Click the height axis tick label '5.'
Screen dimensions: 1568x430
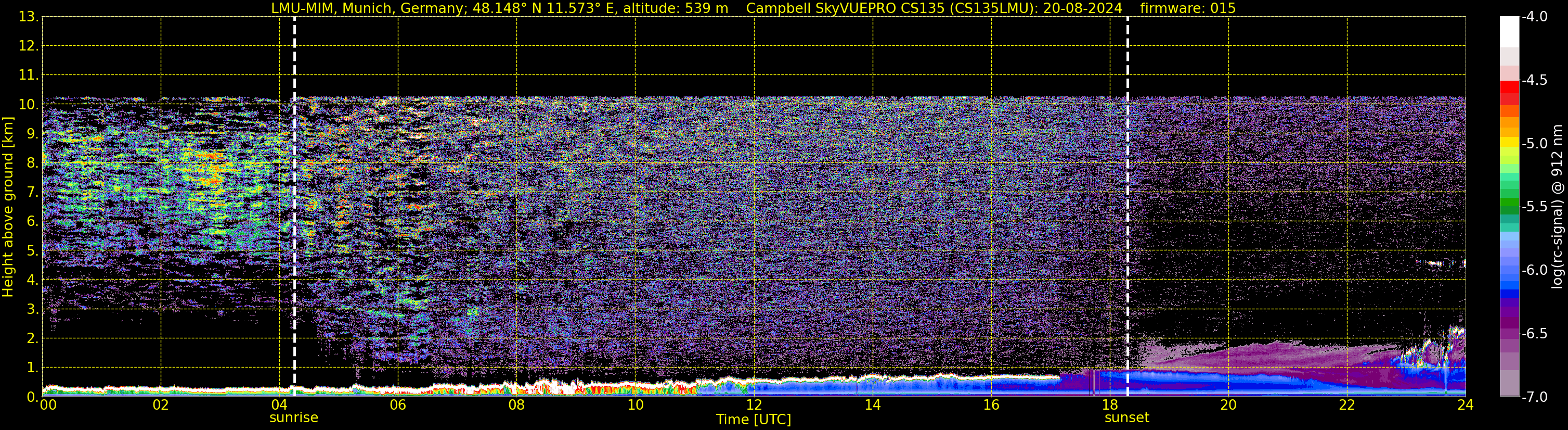pyautogui.click(x=32, y=250)
